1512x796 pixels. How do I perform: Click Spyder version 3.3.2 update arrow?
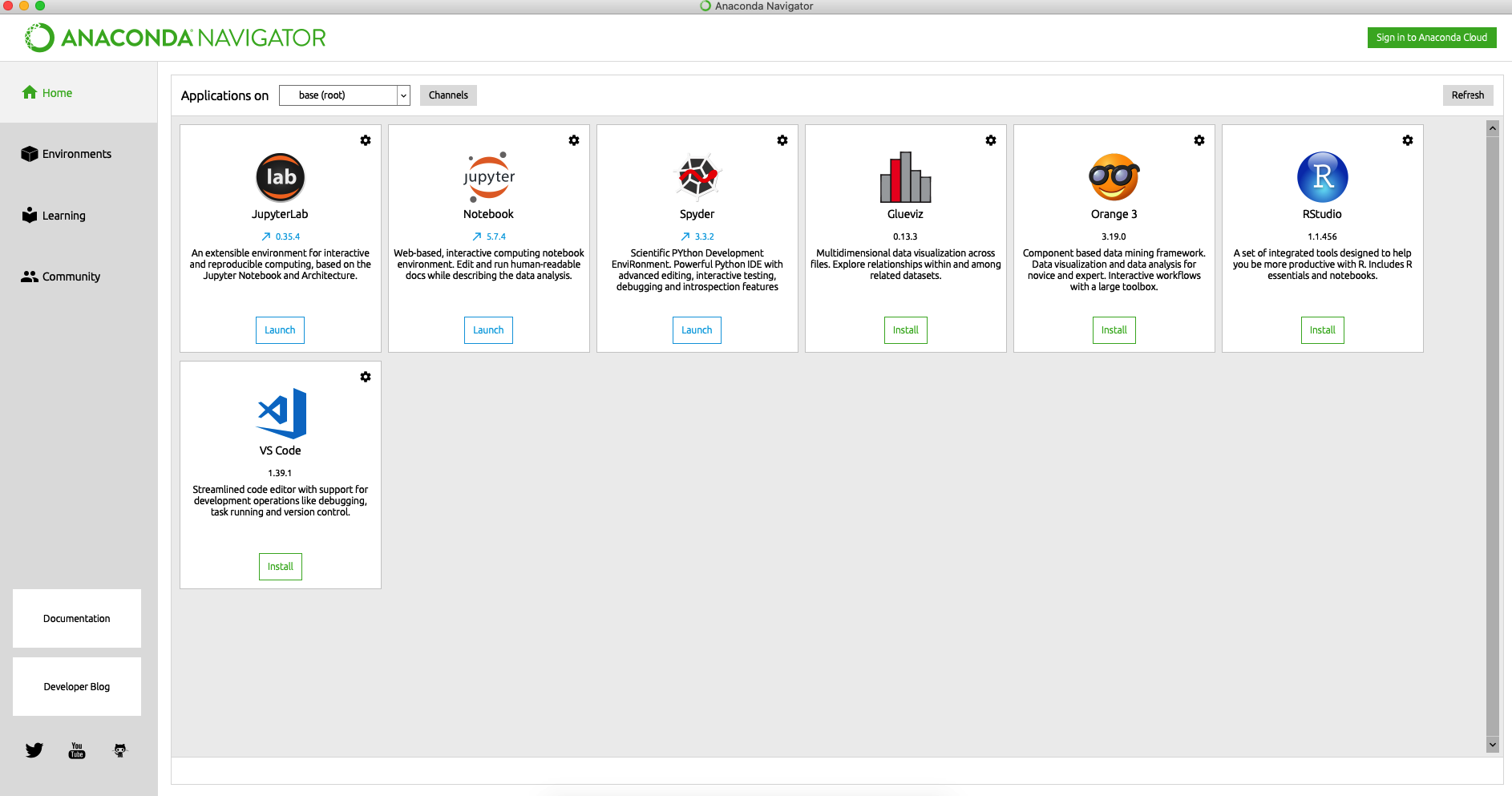point(685,236)
